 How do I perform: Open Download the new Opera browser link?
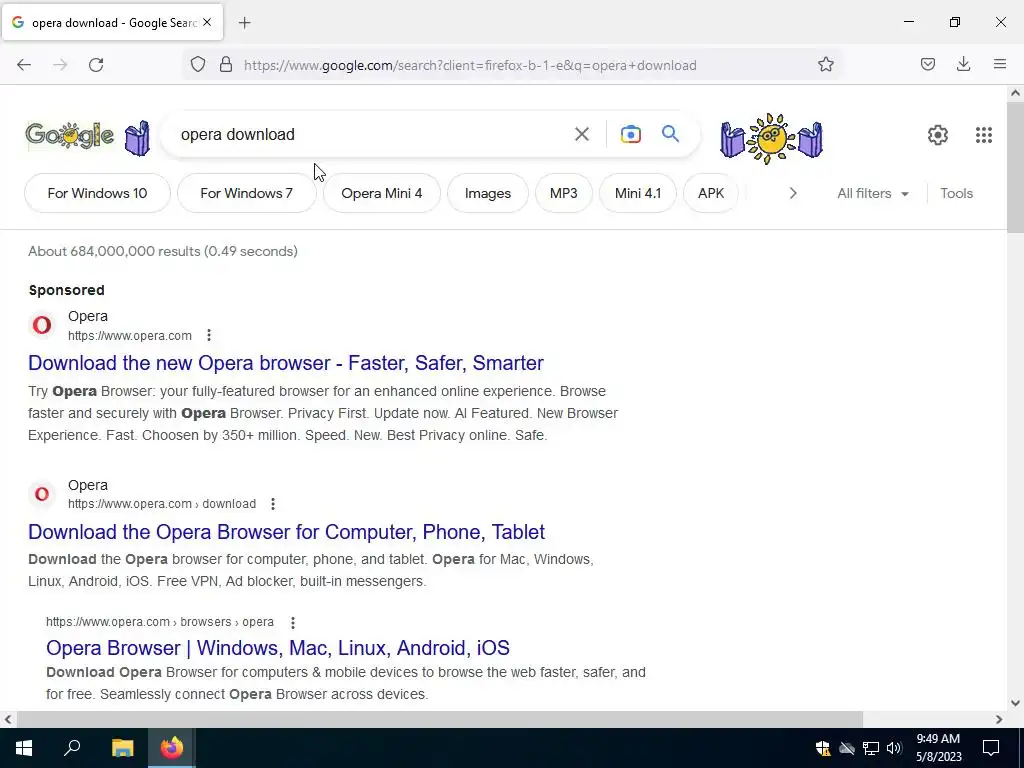click(285, 363)
